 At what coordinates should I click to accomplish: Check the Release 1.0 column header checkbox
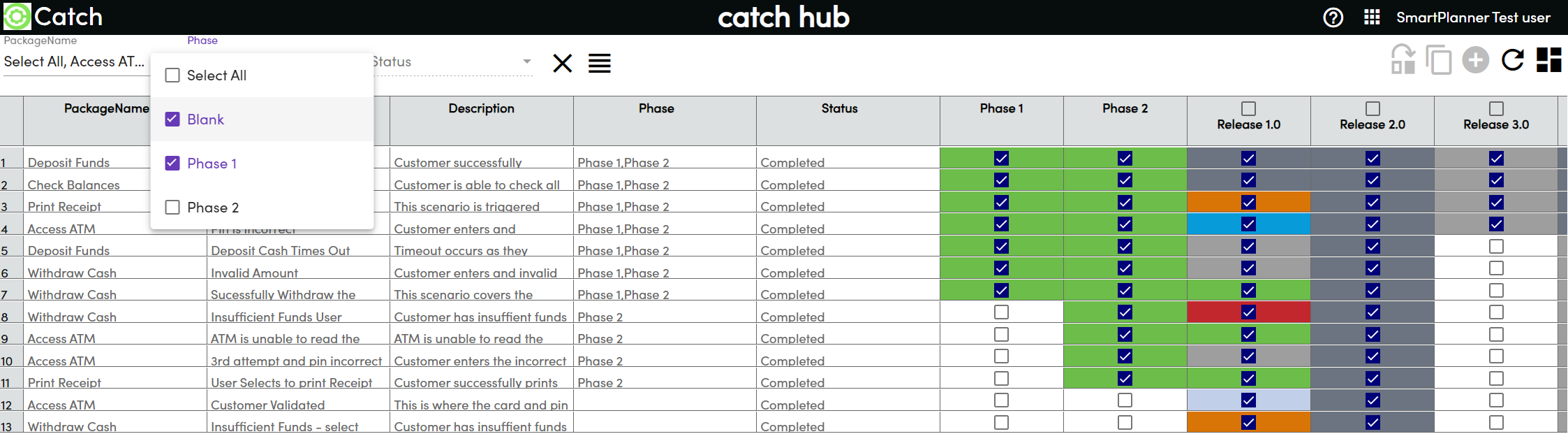[1248, 108]
